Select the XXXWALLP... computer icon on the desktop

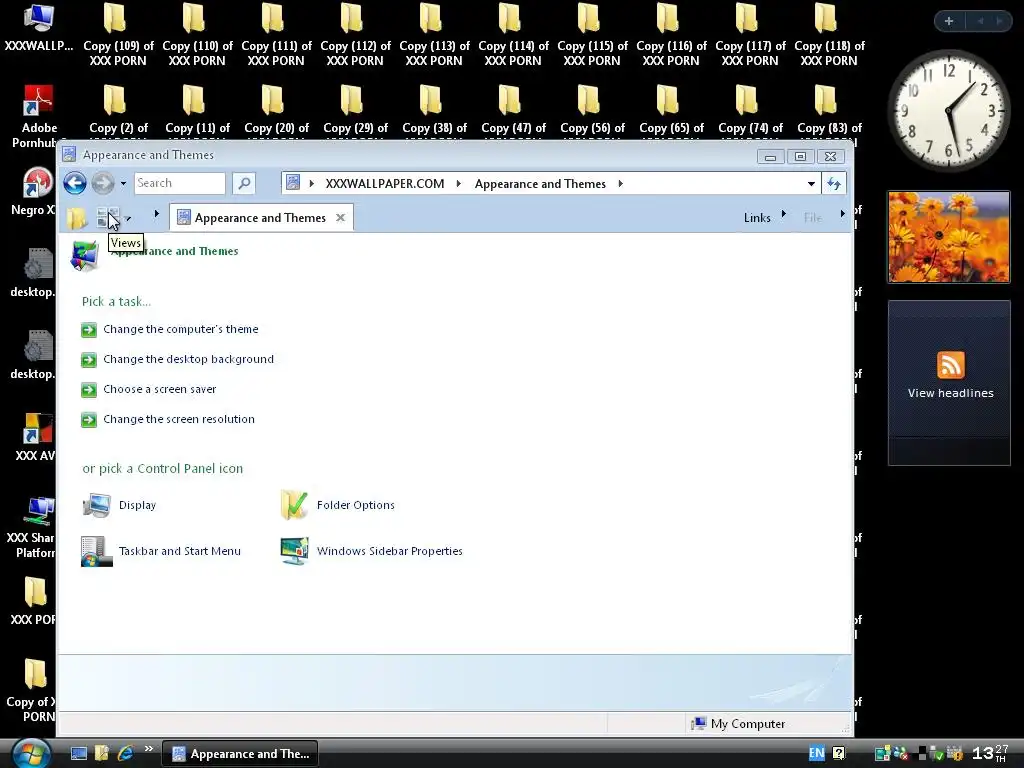point(39,29)
